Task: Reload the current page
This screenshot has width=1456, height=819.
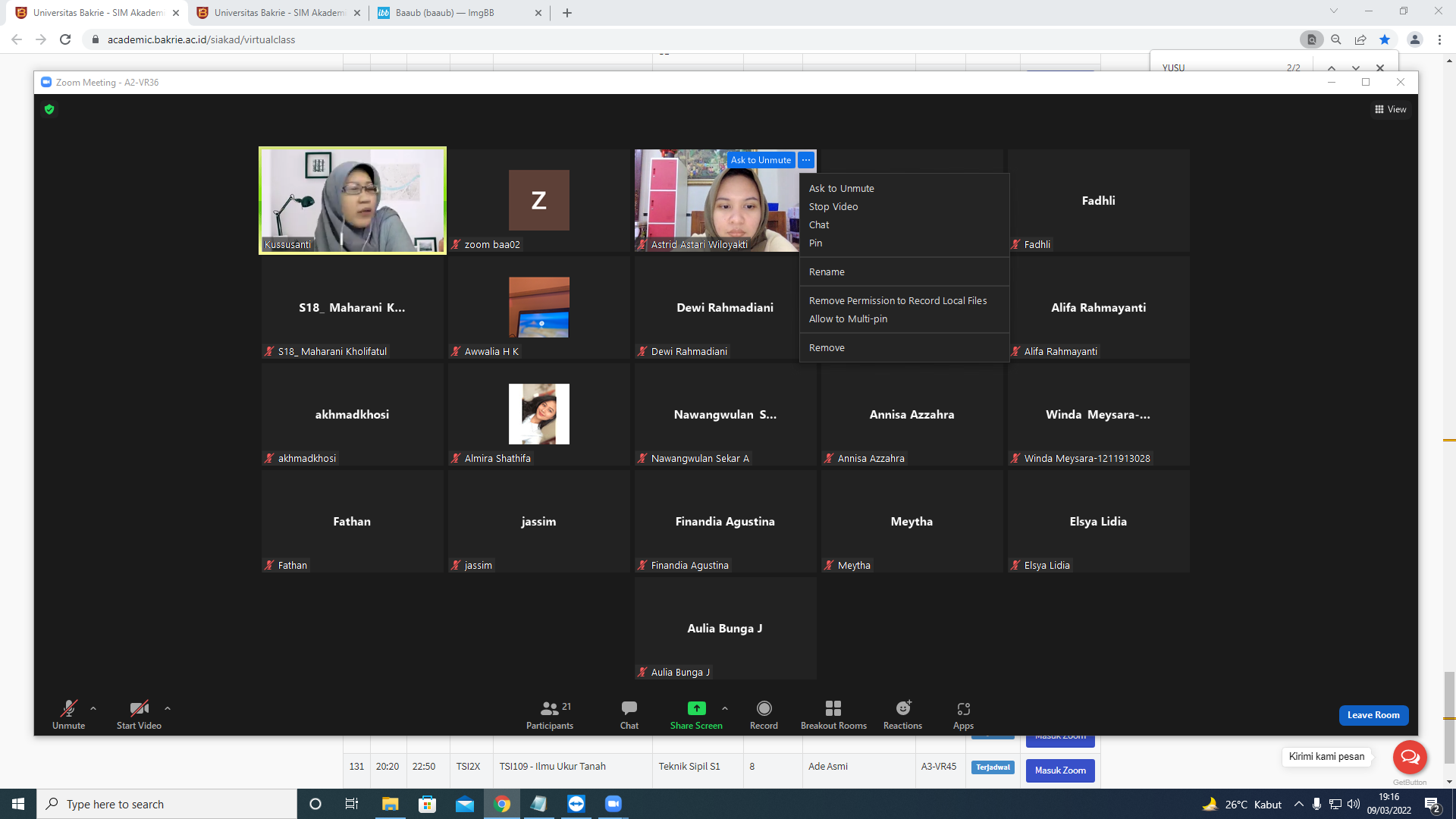Action: click(65, 39)
